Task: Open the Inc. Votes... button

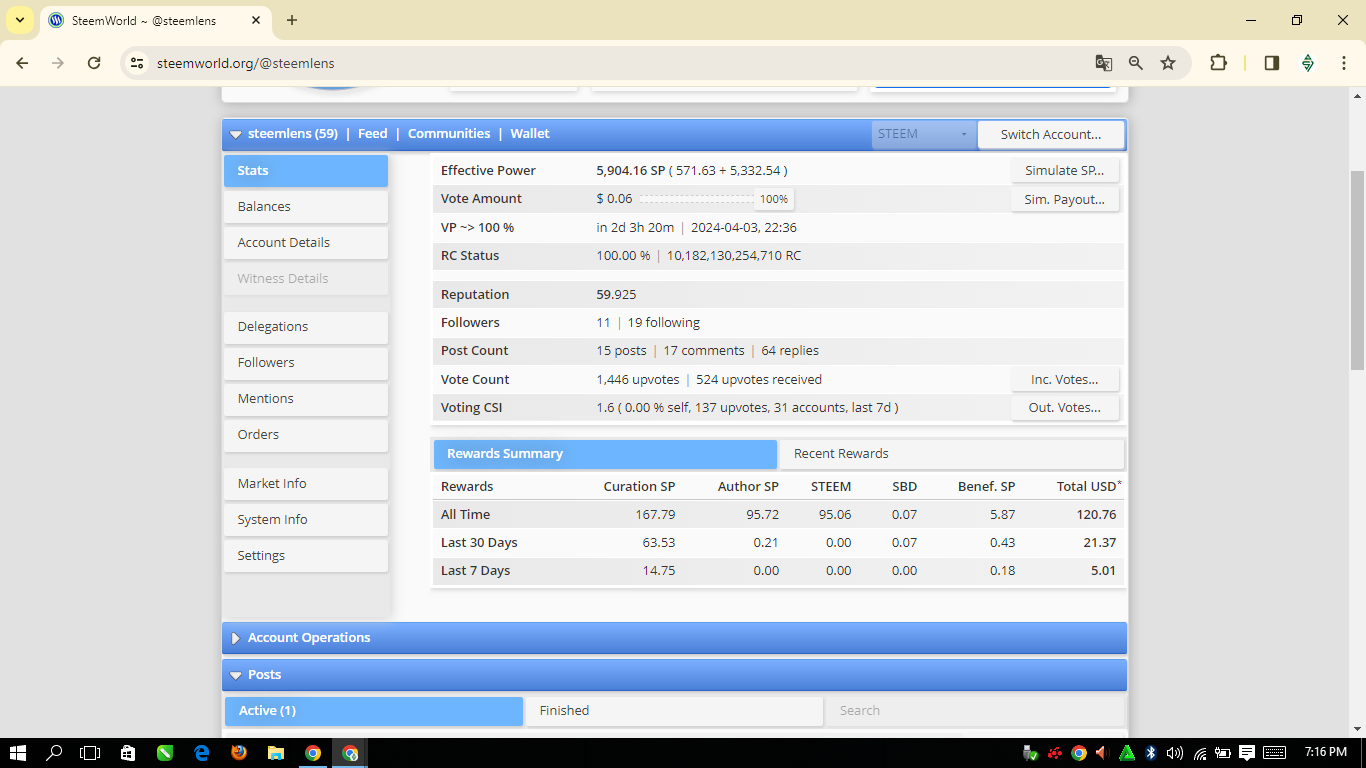Action: [1065, 380]
